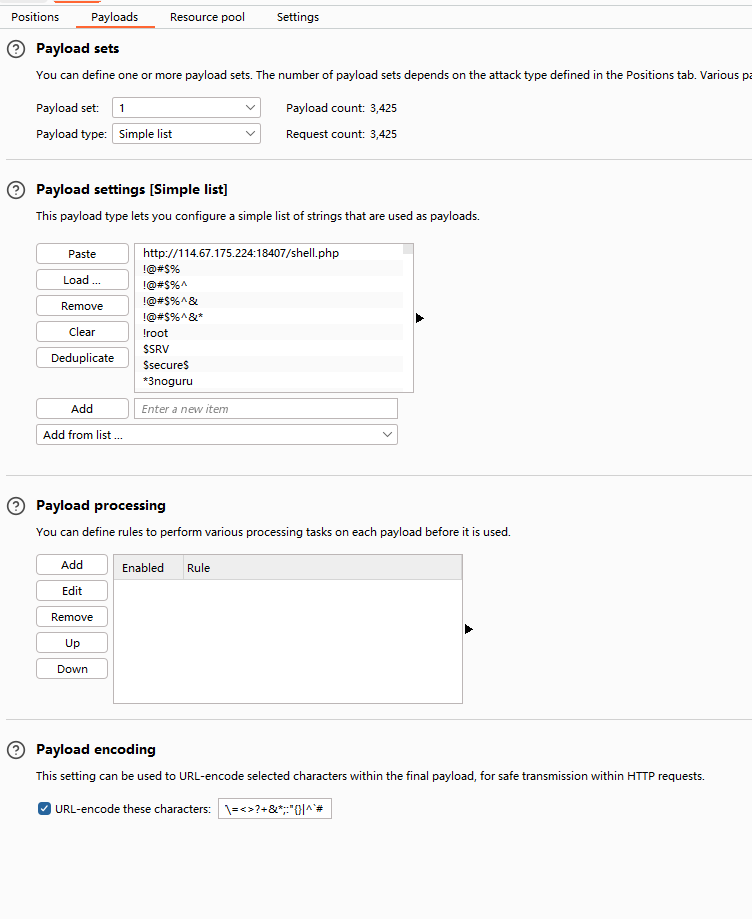The width and height of the screenshot is (752, 919).
Task: Click help icon beside Payload encoding
Action: coord(15,750)
